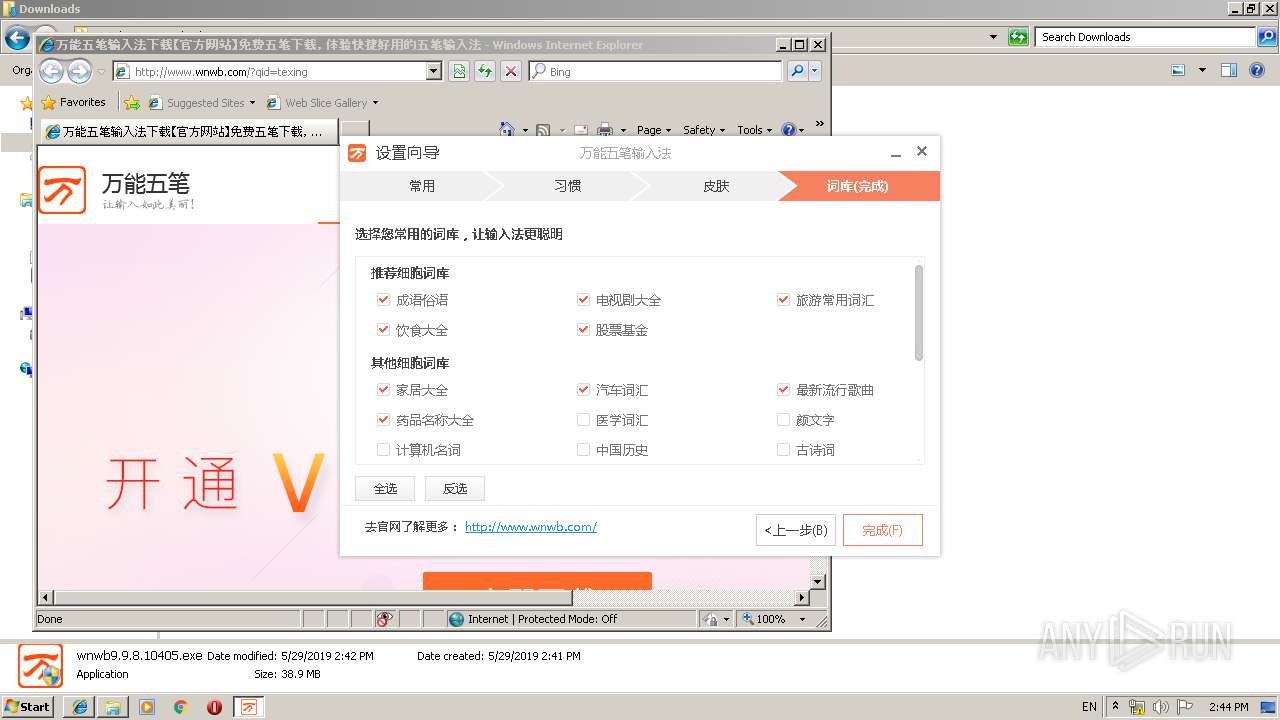The height and width of the screenshot is (720, 1280).
Task: Click the Search Downloads field in Explorer
Action: tap(1145, 37)
